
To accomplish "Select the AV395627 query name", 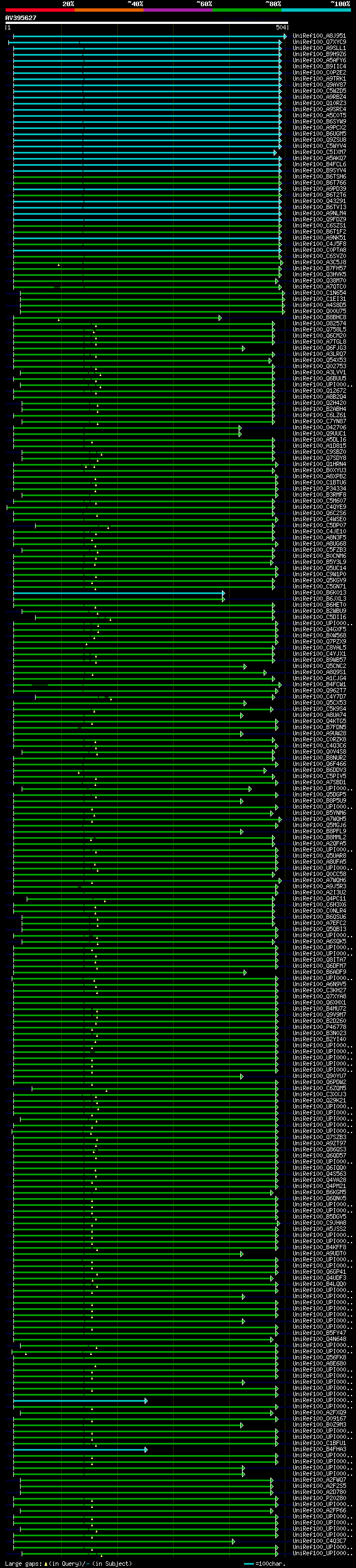I will 21,18.
